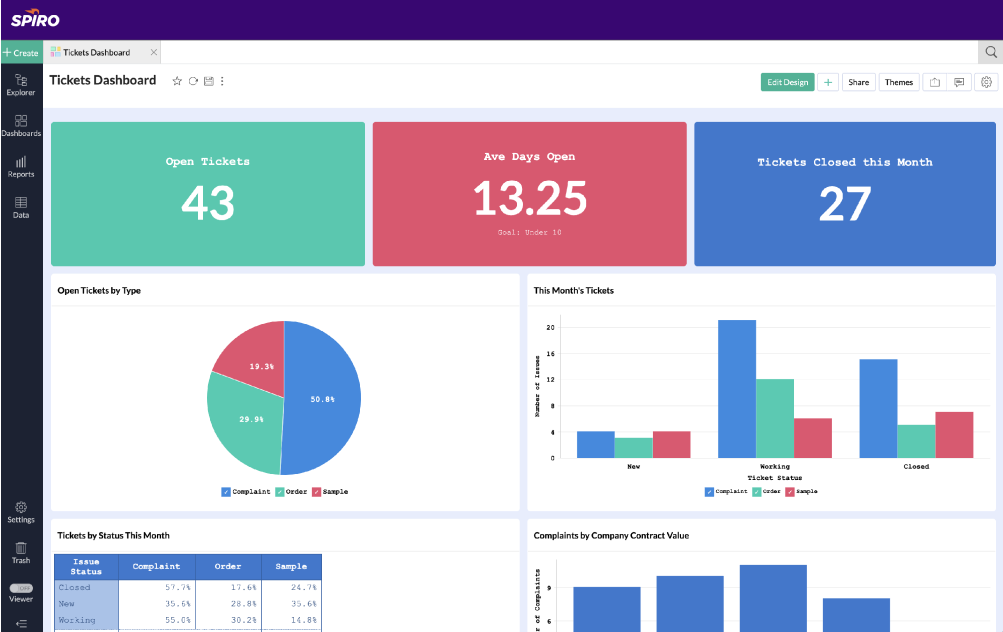The width and height of the screenshot is (1003, 632).
Task: Open the more options vertical dots menu
Action: pyautogui.click(x=222, y=81)
